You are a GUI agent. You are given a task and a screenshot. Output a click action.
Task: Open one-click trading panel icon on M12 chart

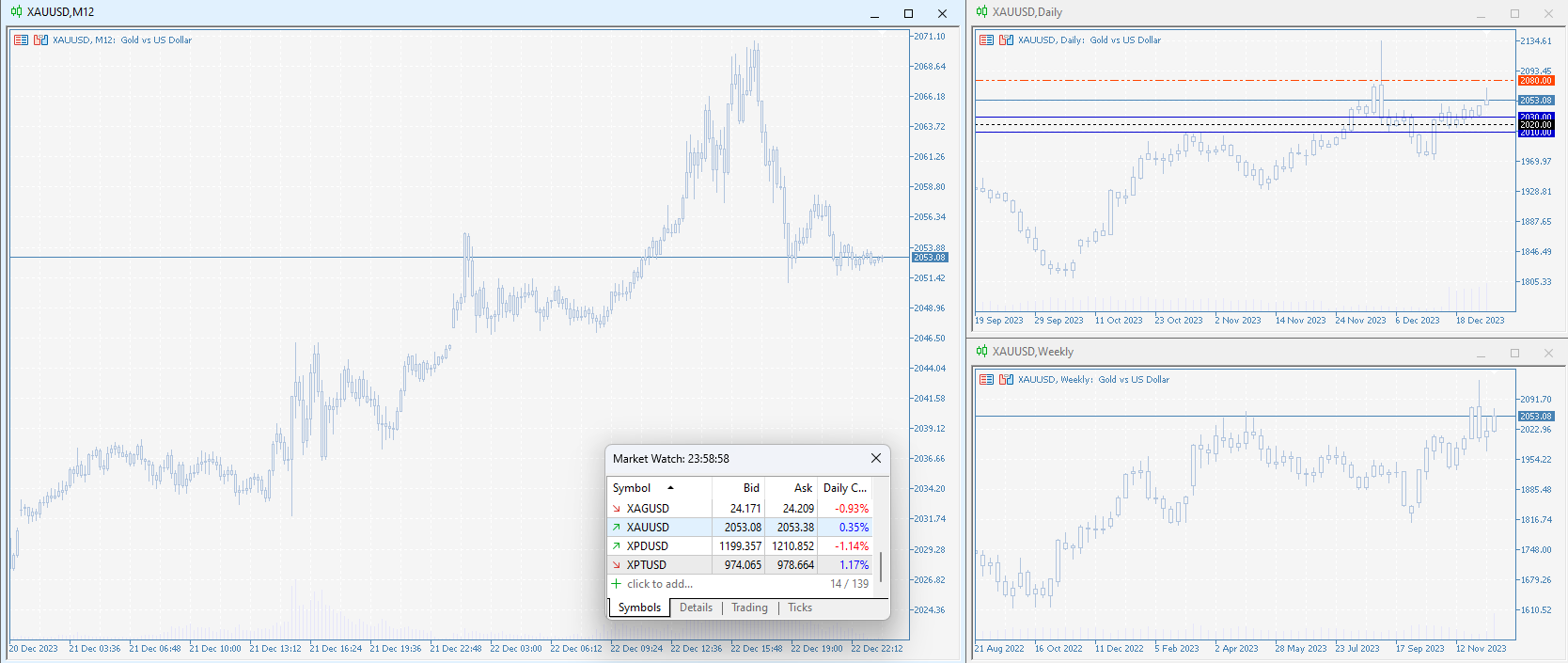click(x=40, y=40)
